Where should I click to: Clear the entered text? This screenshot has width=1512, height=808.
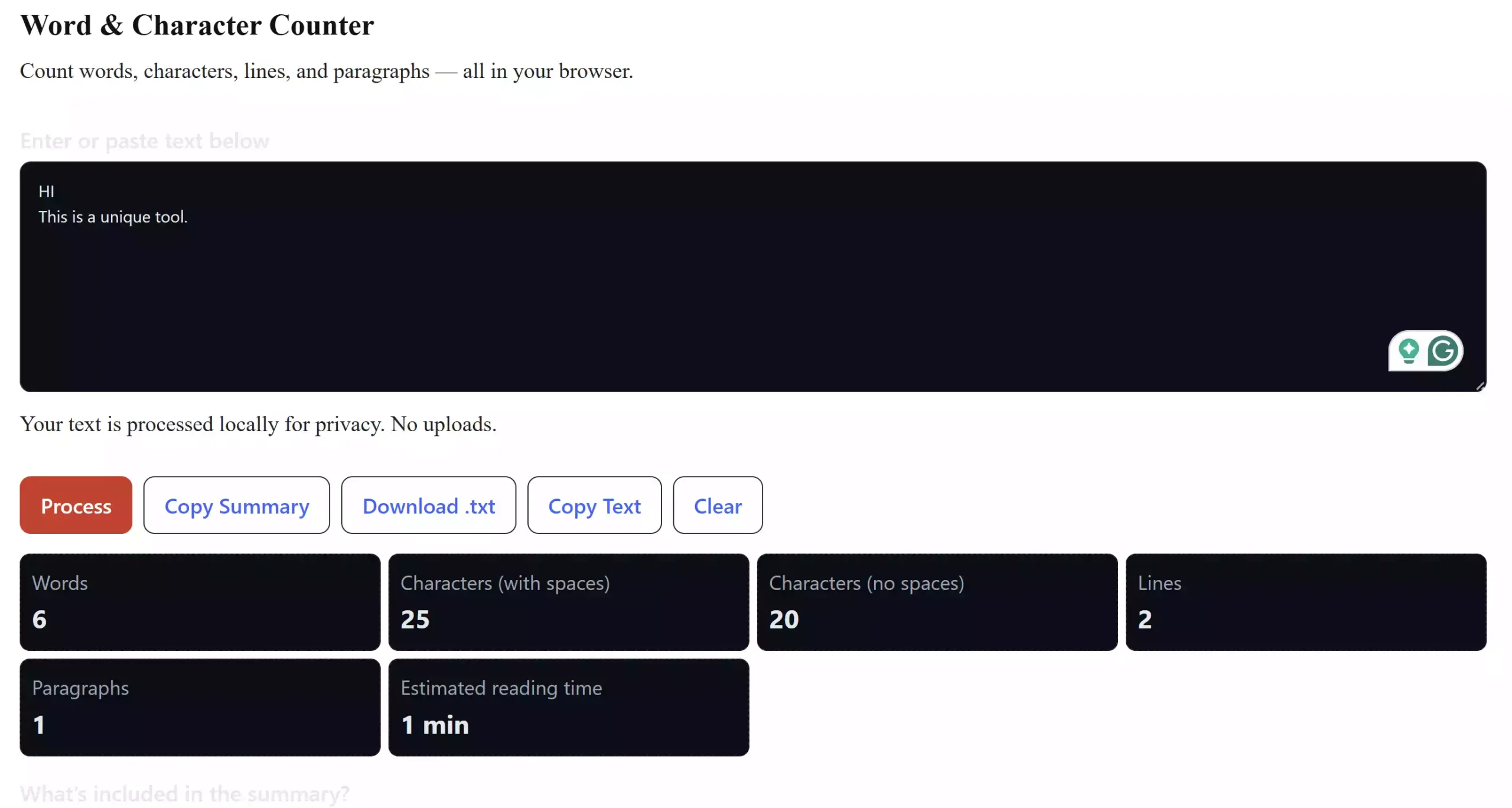click(717, 506)
